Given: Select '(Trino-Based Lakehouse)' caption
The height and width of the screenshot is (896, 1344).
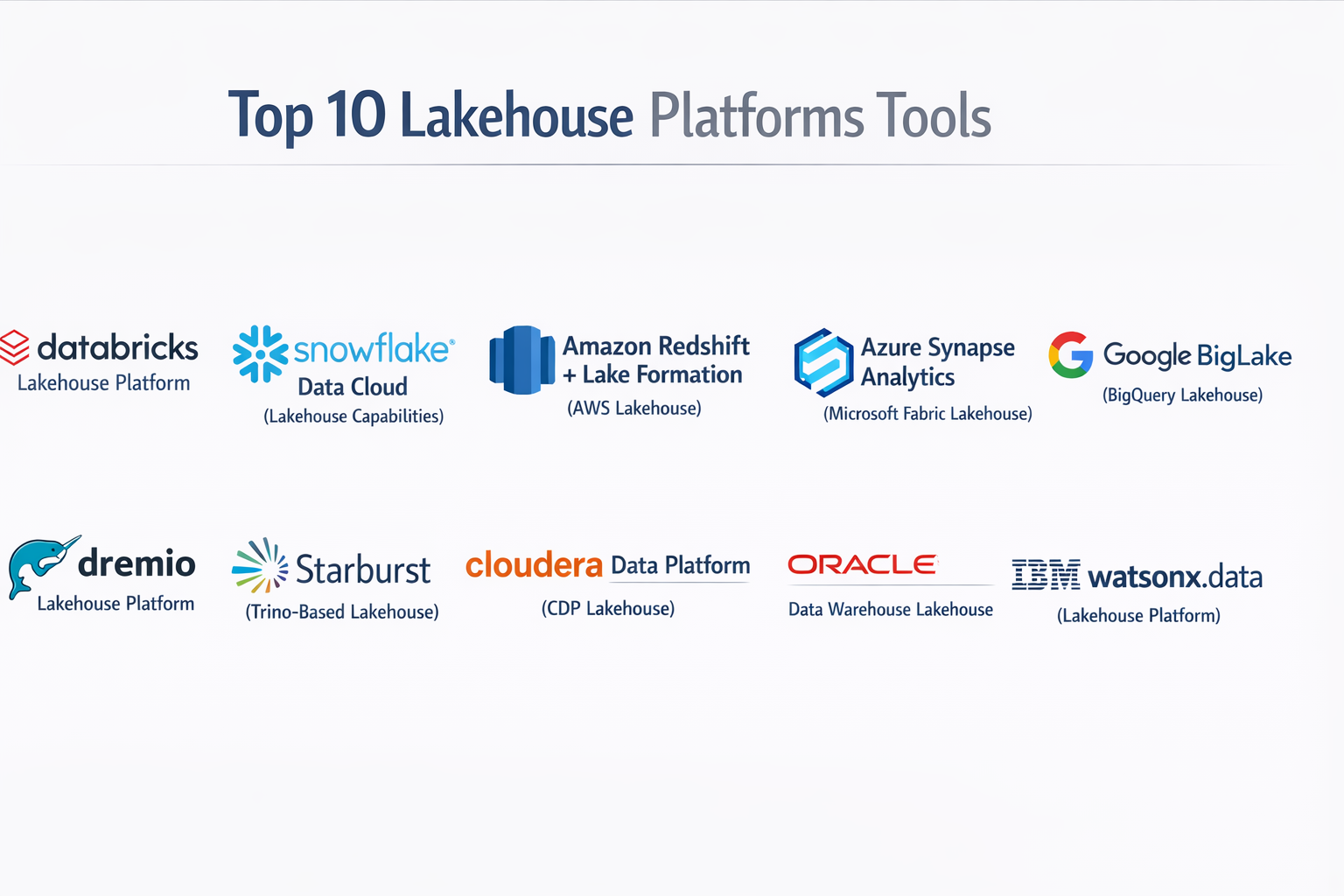Looking at the screenshot, I should pos(342,612).
